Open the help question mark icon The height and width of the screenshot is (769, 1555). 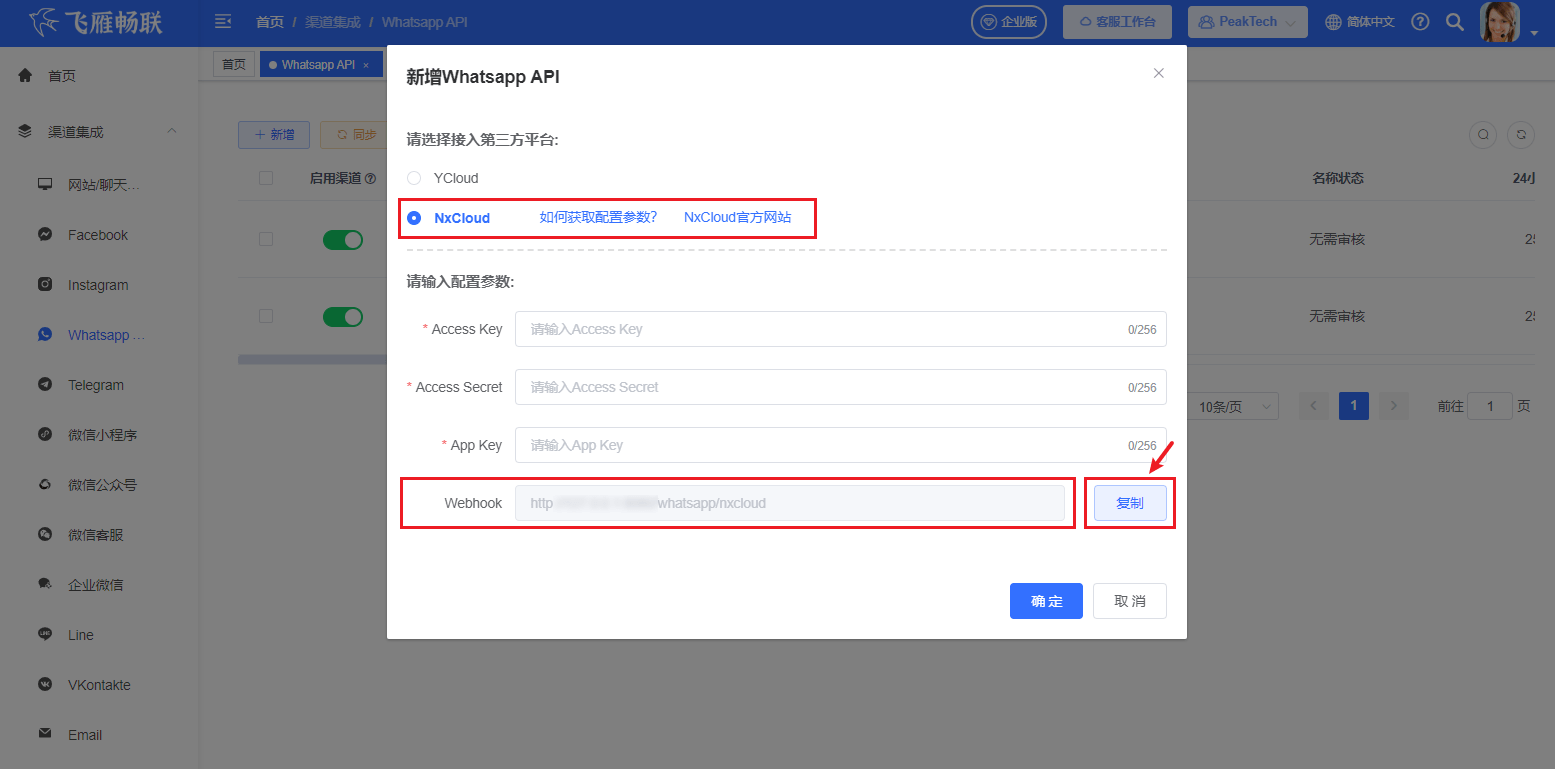(1420, 22)
